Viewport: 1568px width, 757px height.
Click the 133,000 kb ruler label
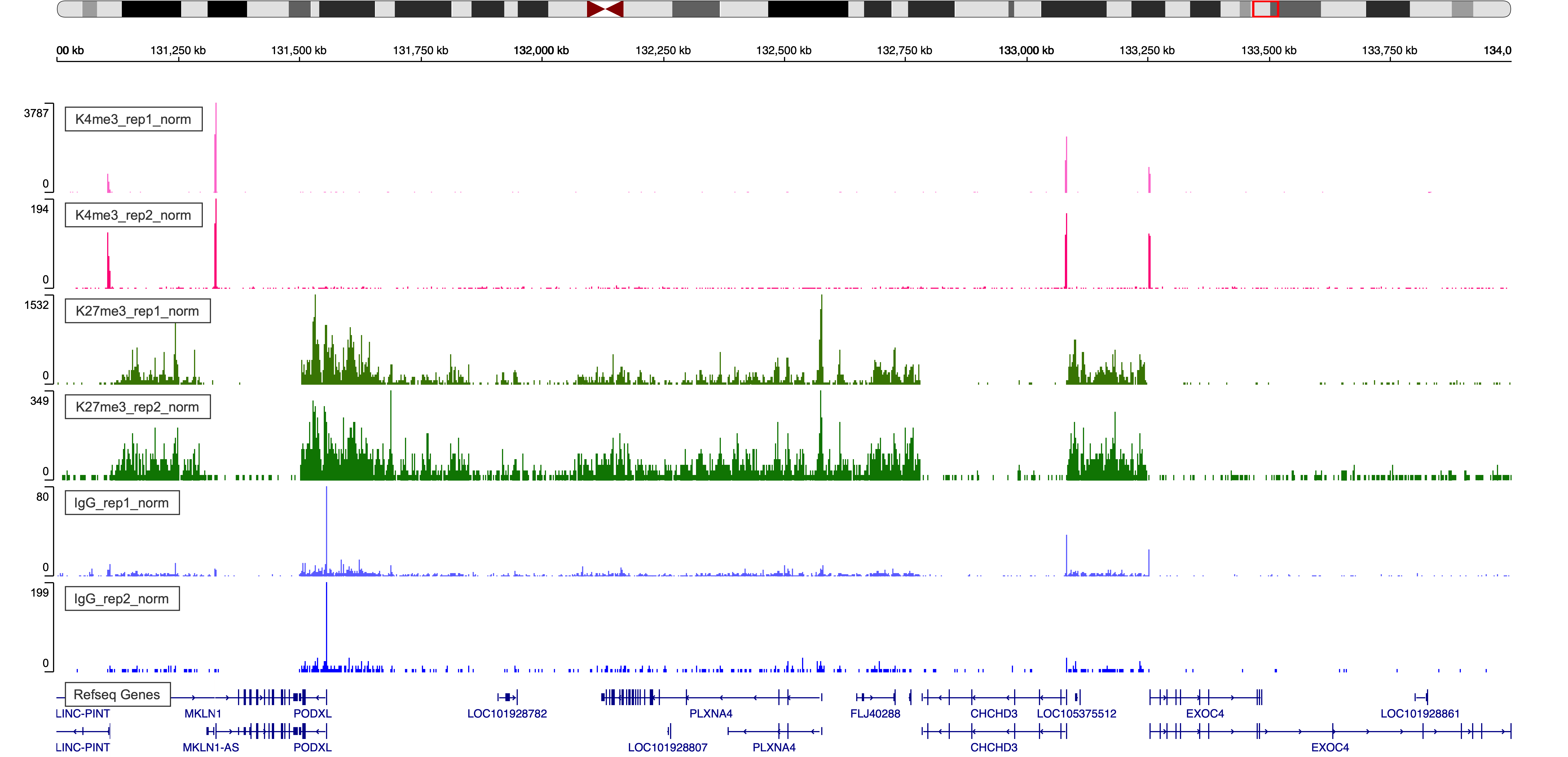pyautogui.click(x=1026, y=51)
